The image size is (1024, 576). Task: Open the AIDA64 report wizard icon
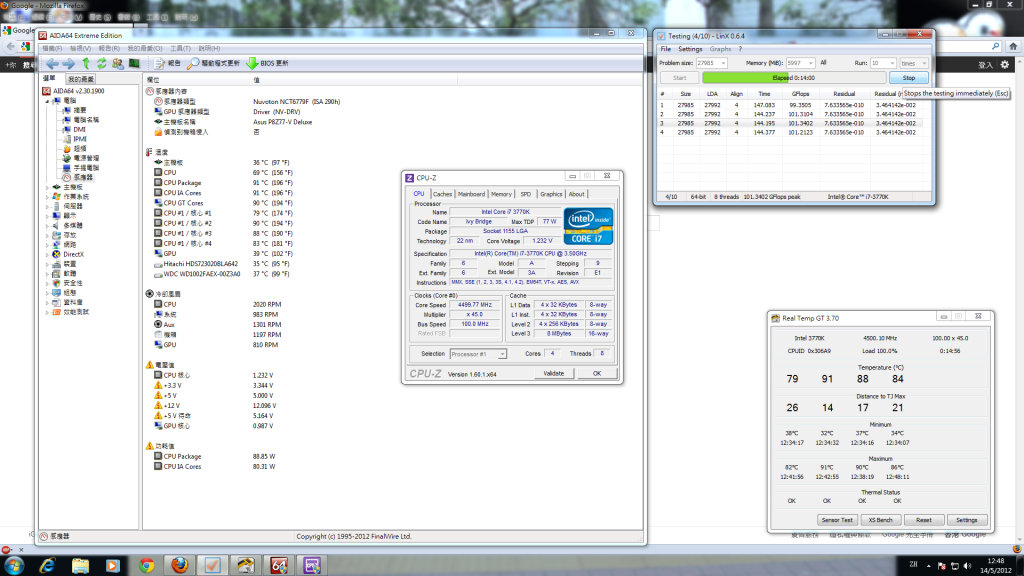pos(167,63)
